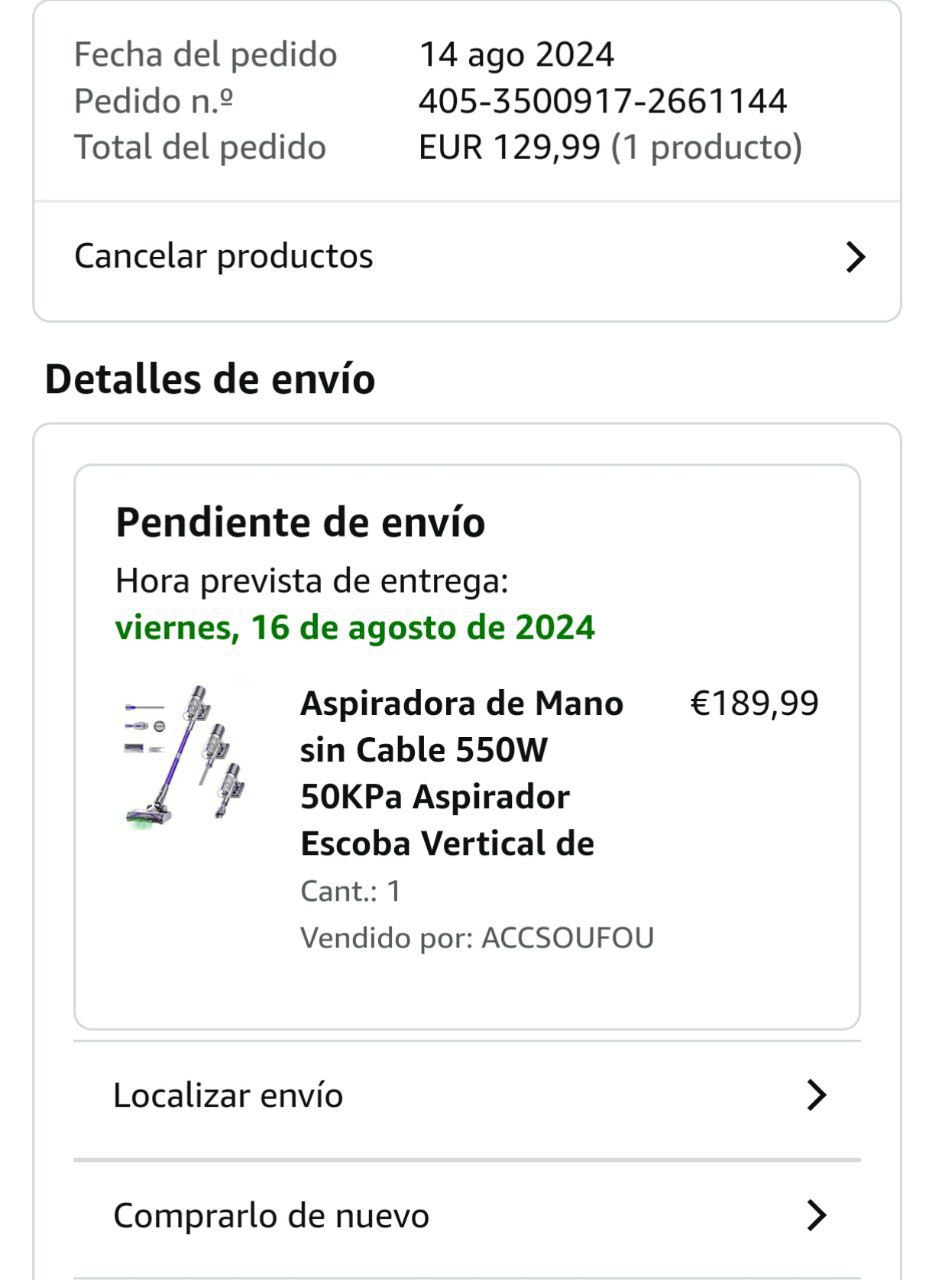The width and height of the screenshot is (932, 1280).
Task: Click the Pedido n.º label
Action: click(154, 101)
